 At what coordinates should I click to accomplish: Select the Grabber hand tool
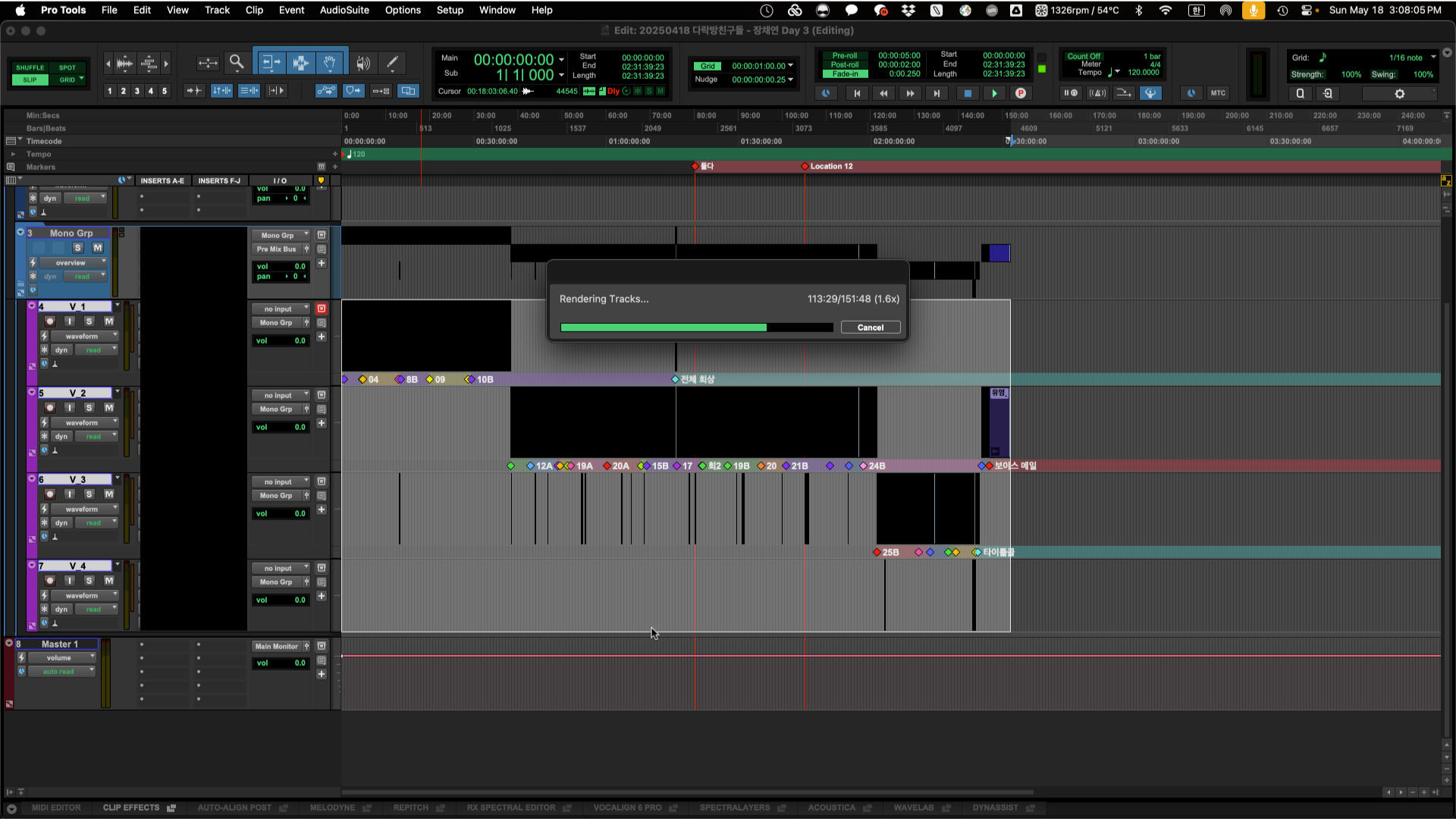click(331, 63)
